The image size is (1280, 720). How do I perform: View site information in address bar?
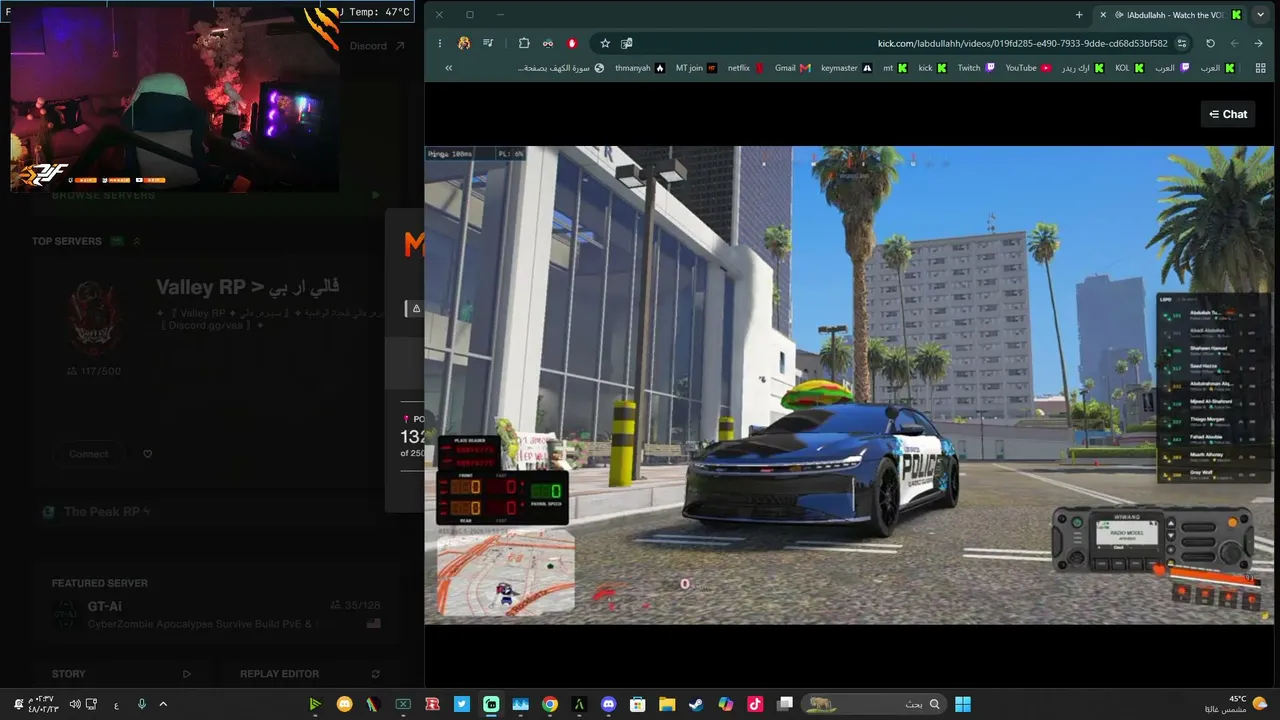click(x=1182, y=43)
